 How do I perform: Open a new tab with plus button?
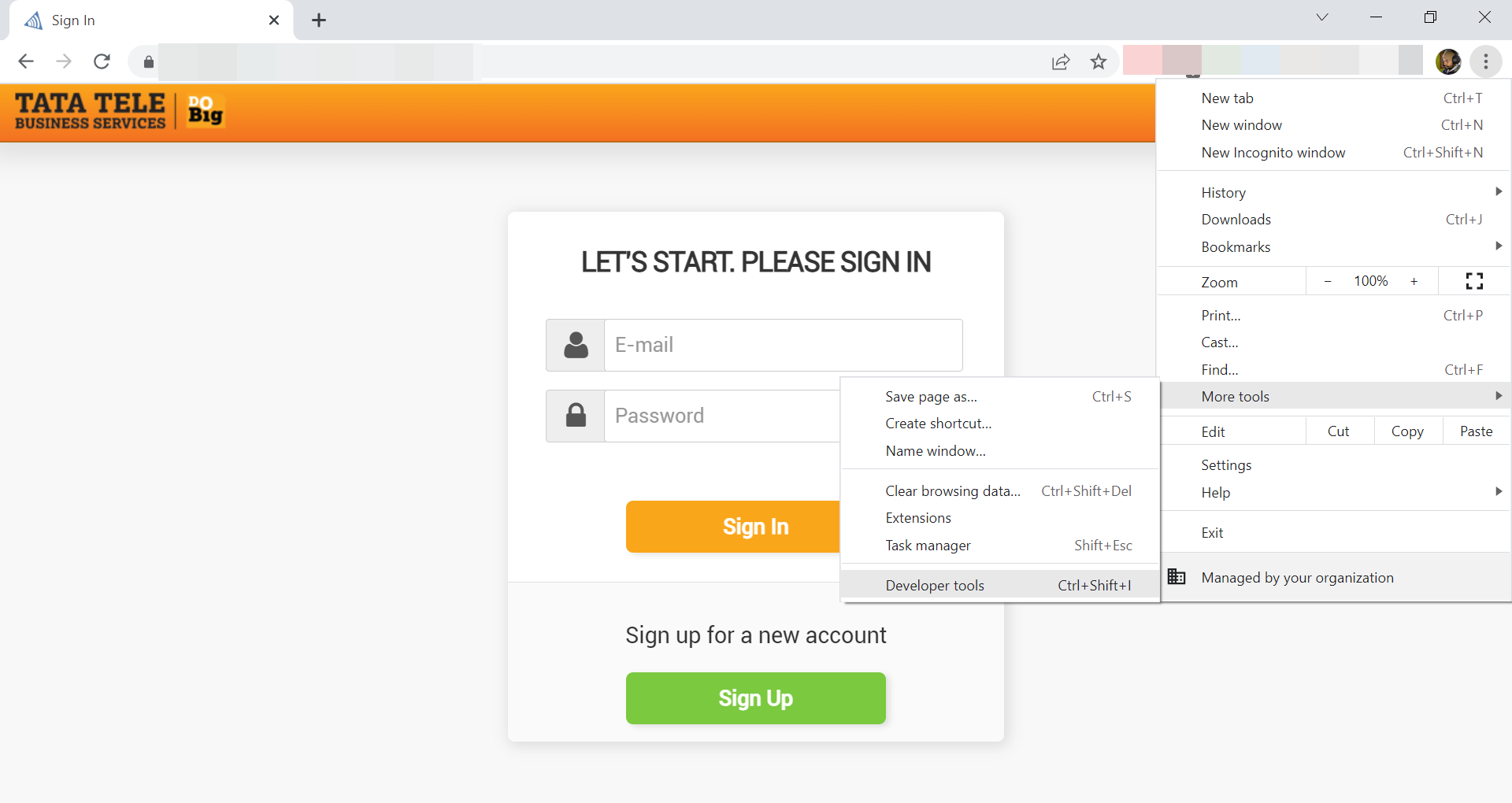tap(319, 20)
